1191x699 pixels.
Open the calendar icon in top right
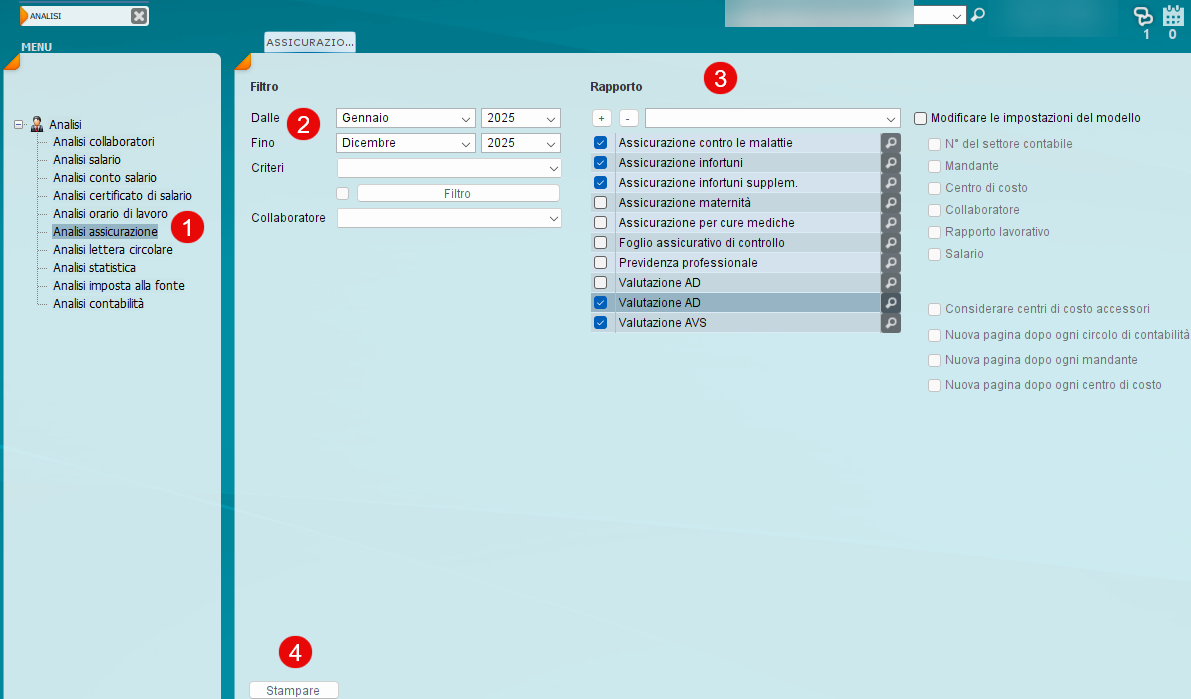(x=1173, y=16)
